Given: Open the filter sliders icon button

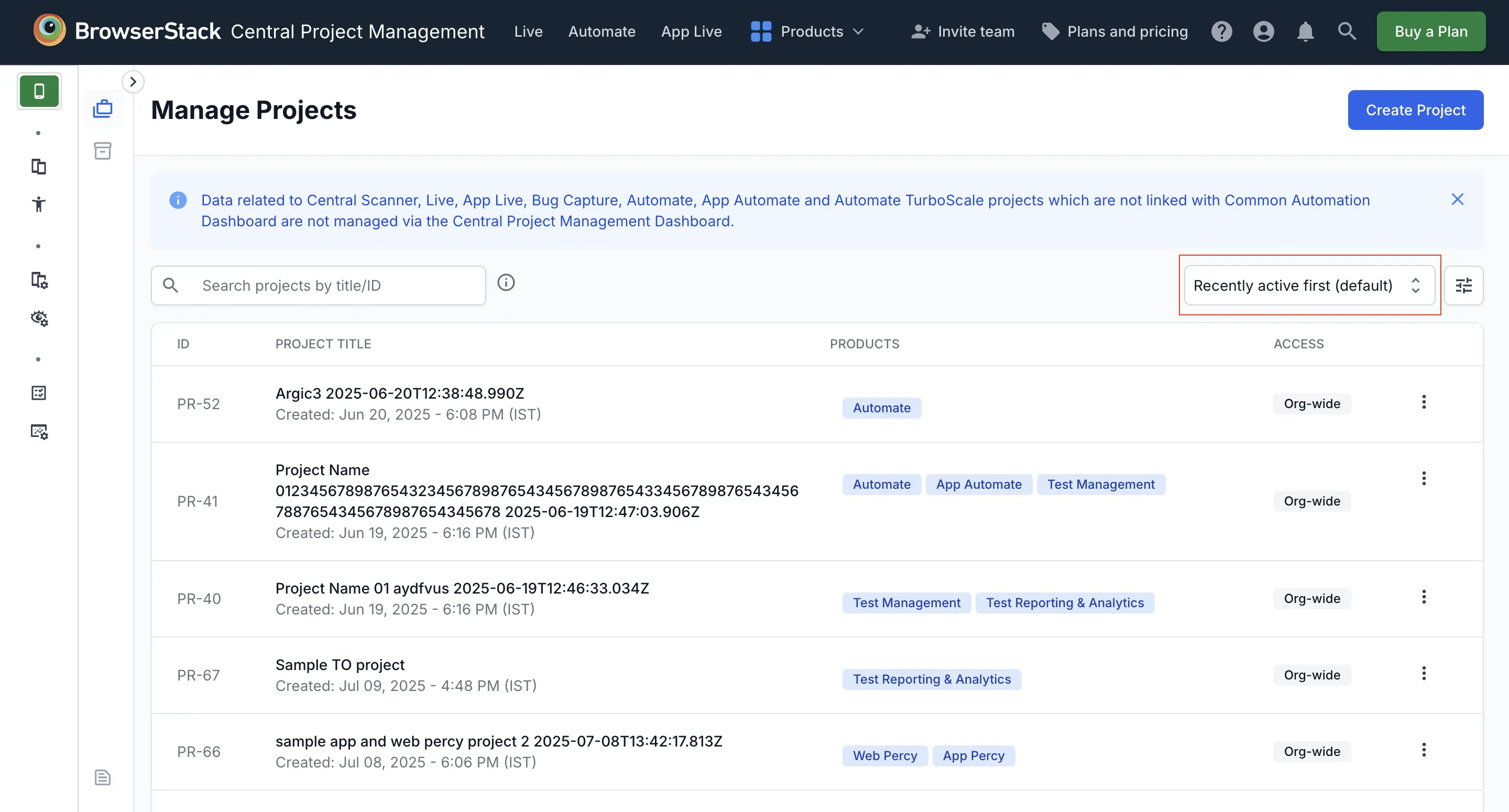Looking at the screenshot, I should (1463, 286).
